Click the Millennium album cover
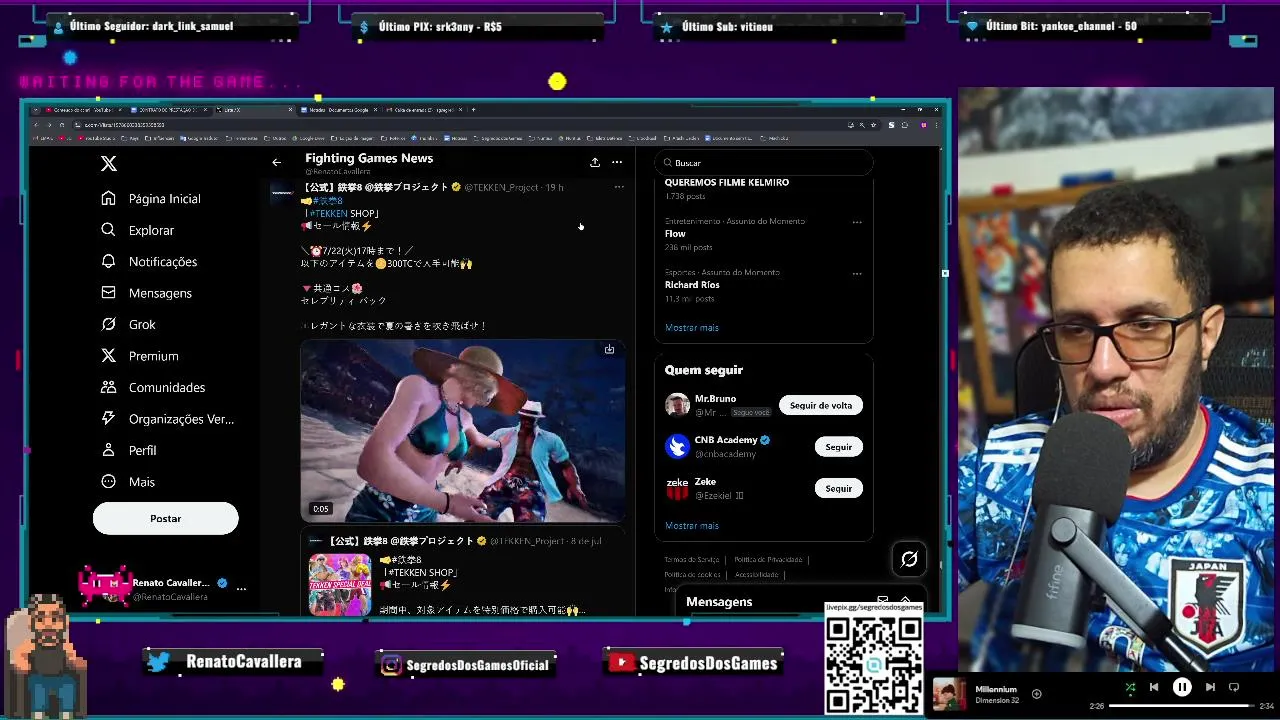1280x720 pixels. (950, 695)
